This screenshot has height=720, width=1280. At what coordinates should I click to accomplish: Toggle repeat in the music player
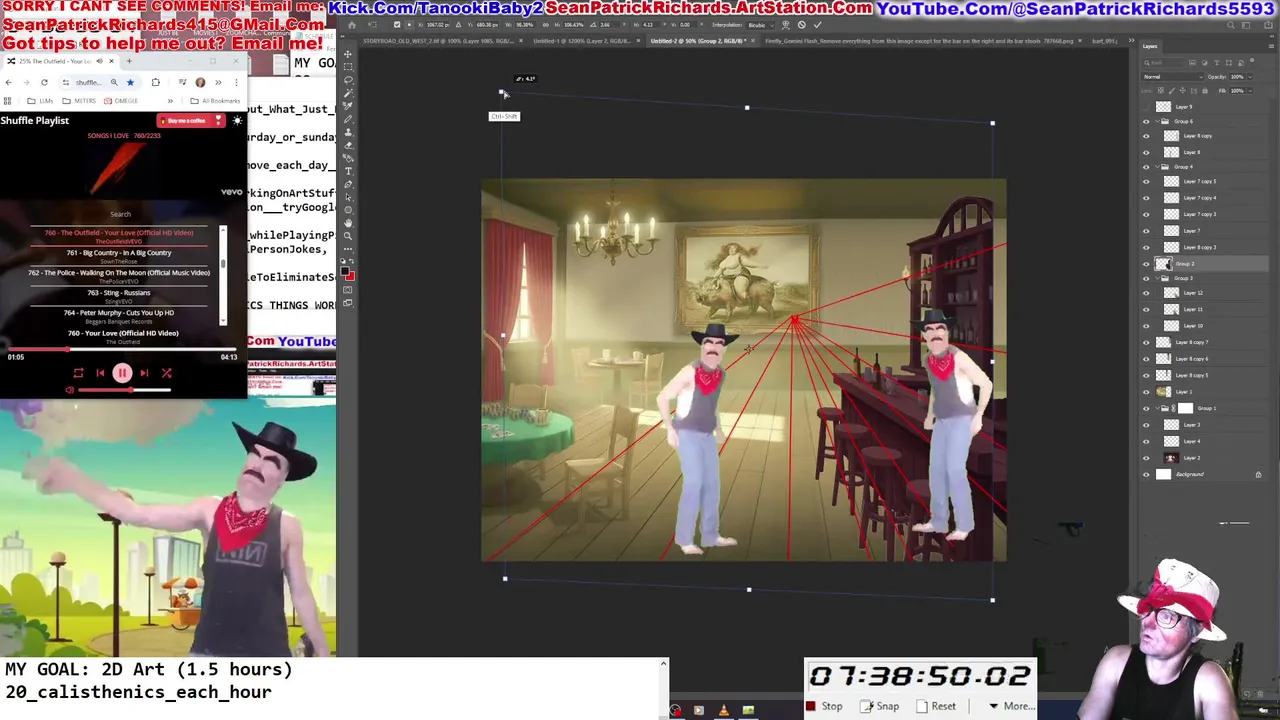(78, 373)
